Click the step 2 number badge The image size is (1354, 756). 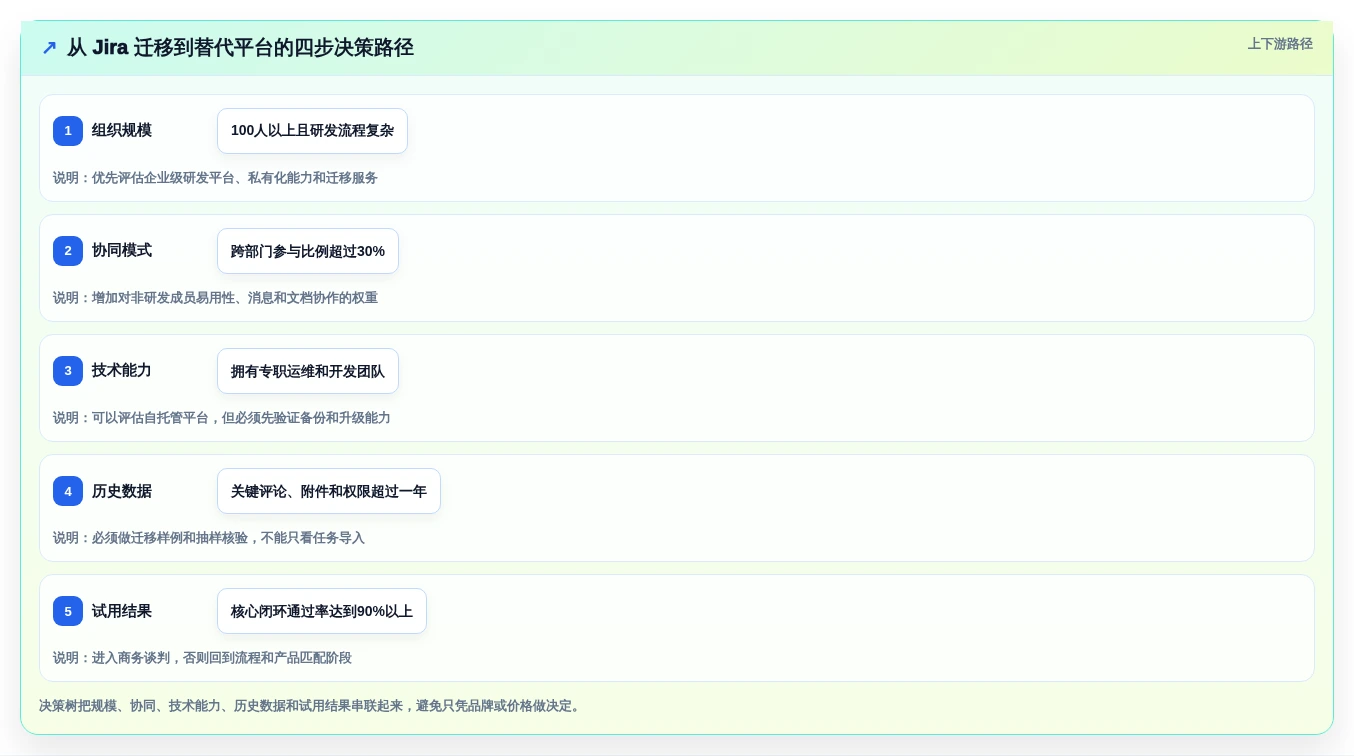(68, 251)
